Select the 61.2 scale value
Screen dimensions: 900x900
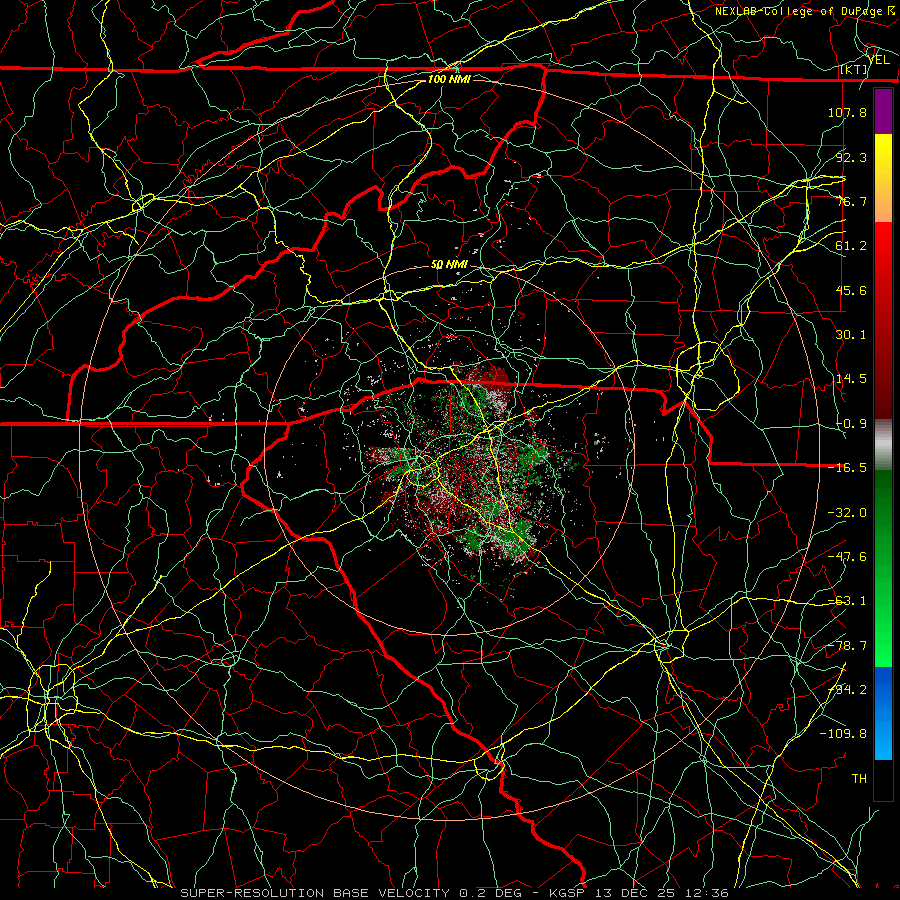coord(851,246)
